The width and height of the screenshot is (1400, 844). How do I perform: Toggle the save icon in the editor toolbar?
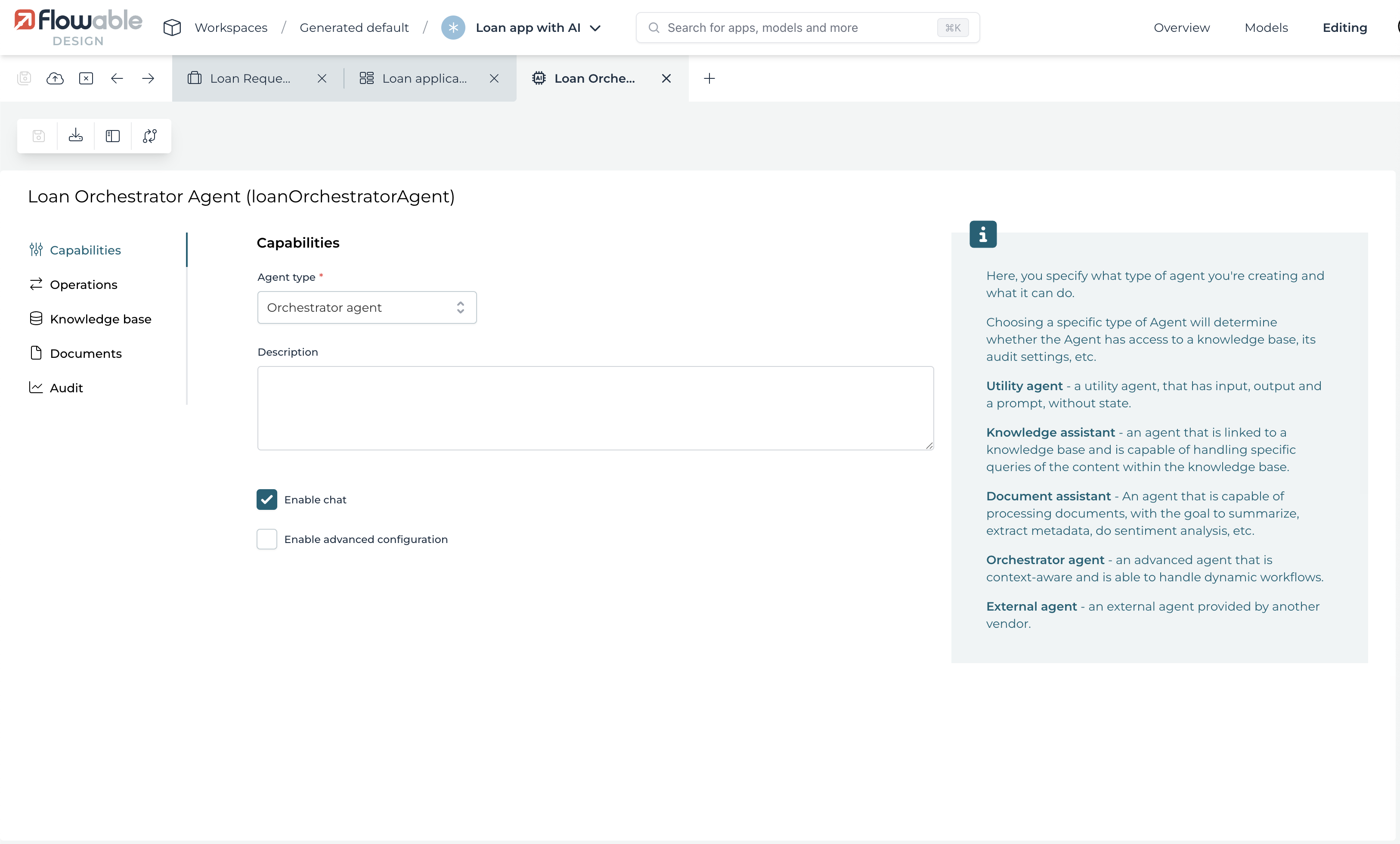point(38,136)
